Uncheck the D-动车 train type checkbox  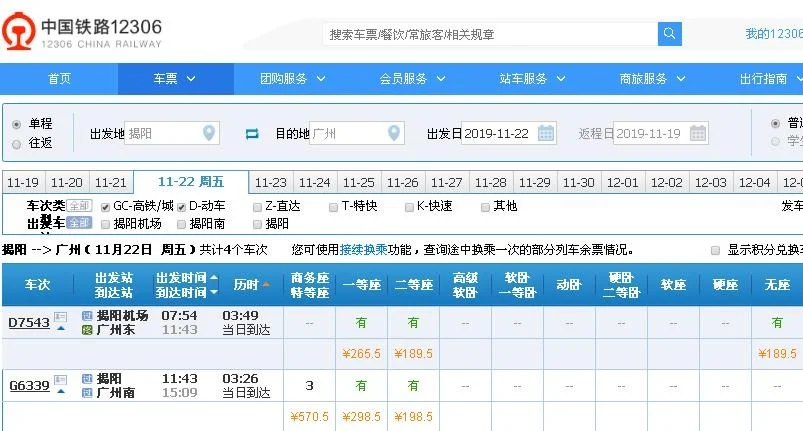click(181, 207)
